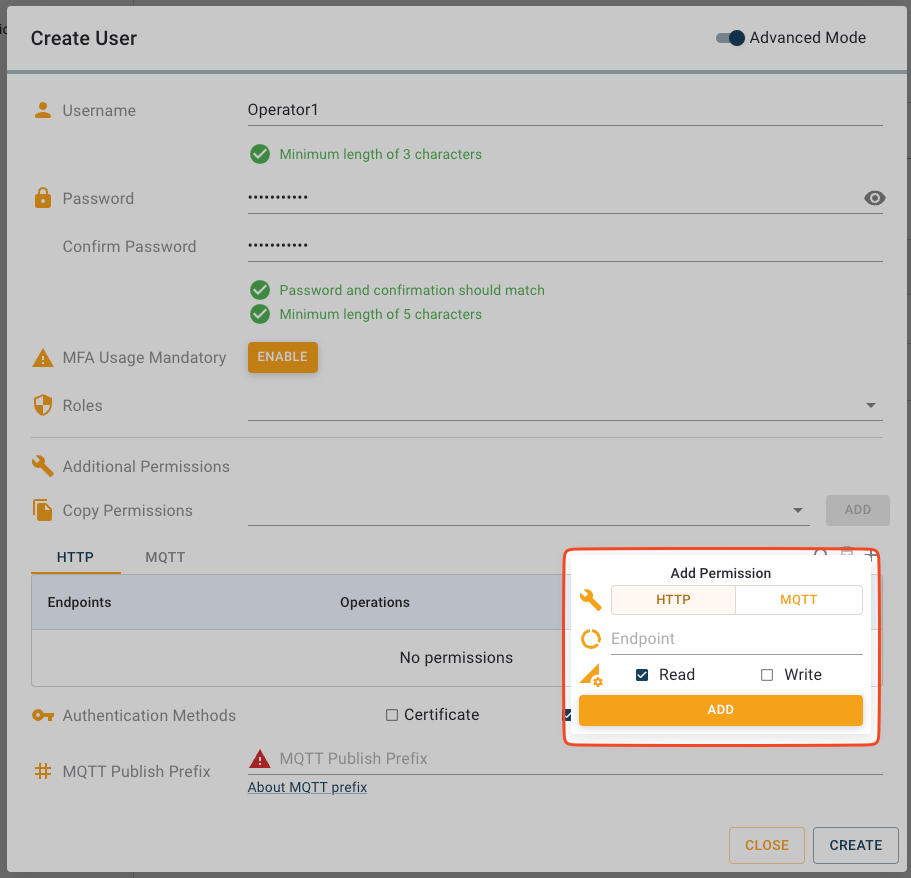Screen dimensions: 911x878
Task: Click the Password lock icon
Action: click(43, 198)
